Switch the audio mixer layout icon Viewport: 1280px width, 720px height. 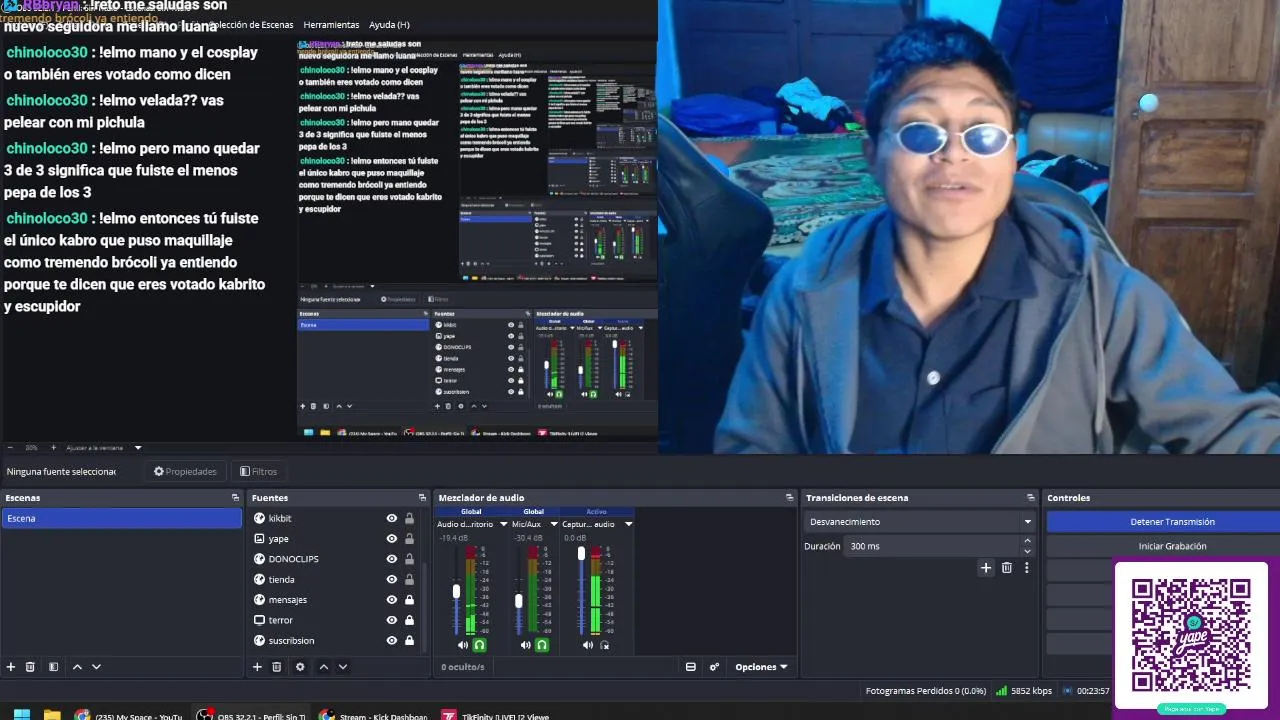tap(690, 667)
